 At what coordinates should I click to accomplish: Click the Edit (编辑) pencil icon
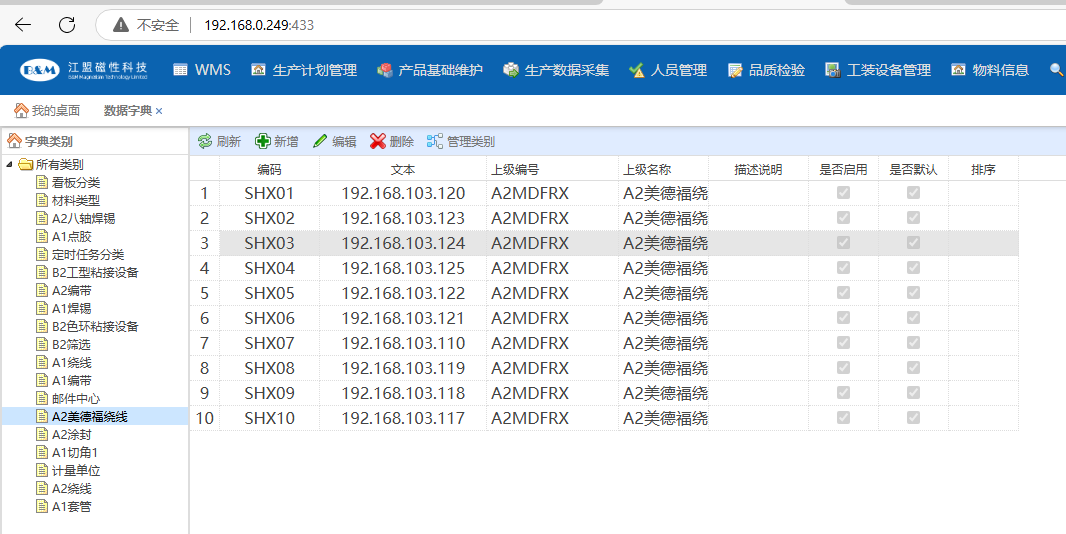coord(320,142)
